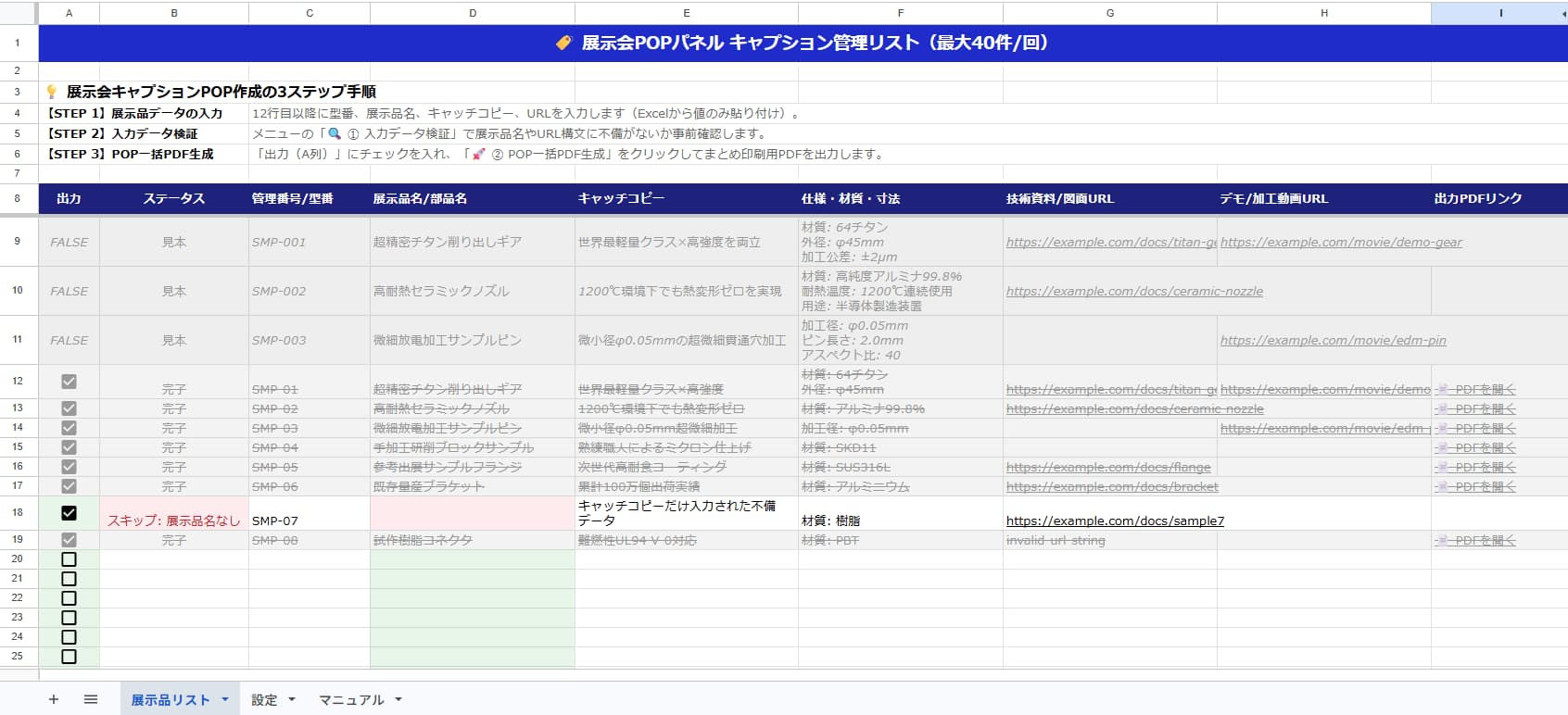This screenshot has height=715, width=1568.
Task: Open the movie/demo-gear link in row 9
Action: coord(1341,242)
